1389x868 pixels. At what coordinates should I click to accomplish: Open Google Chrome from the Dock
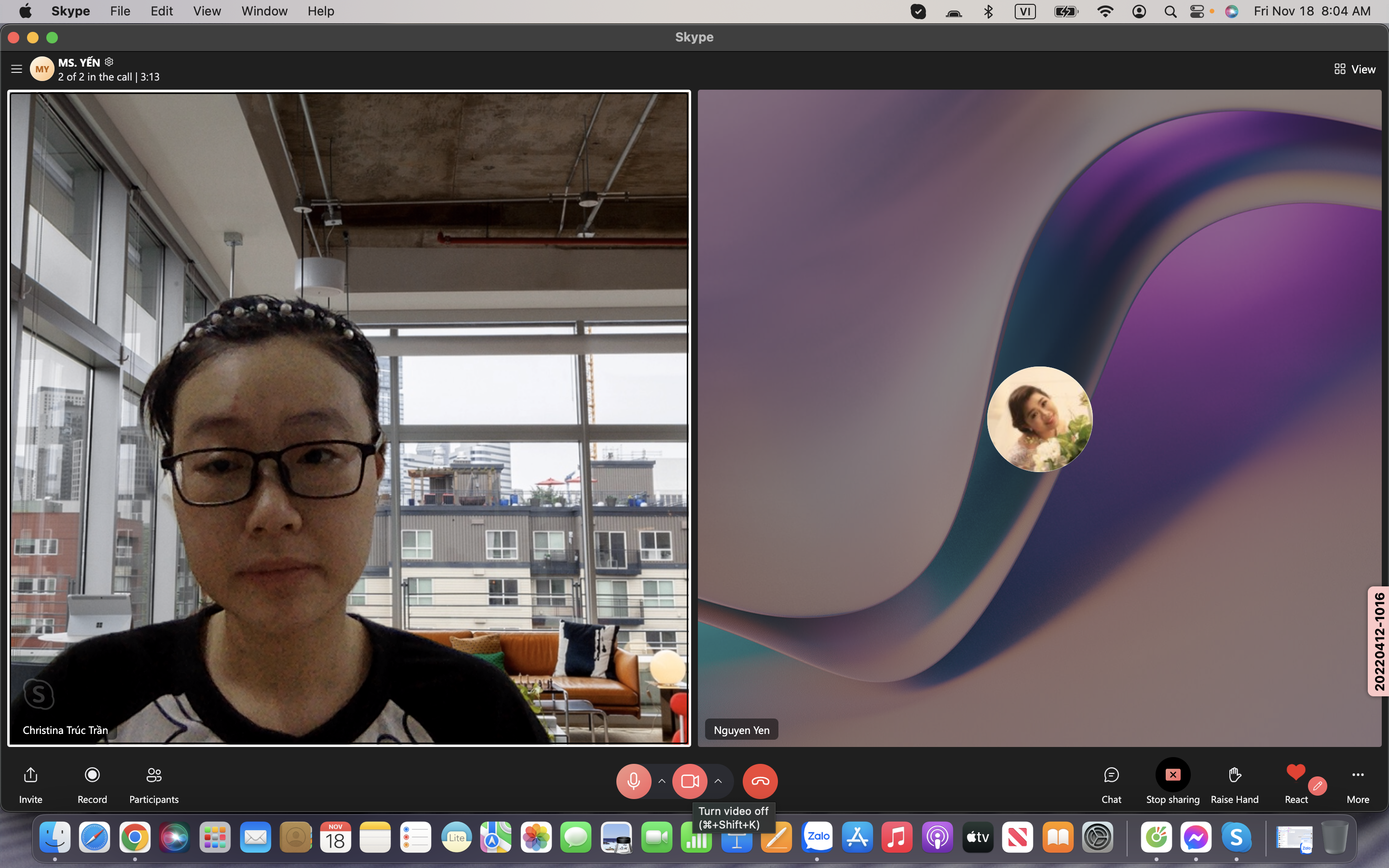[x=135, y=838]
